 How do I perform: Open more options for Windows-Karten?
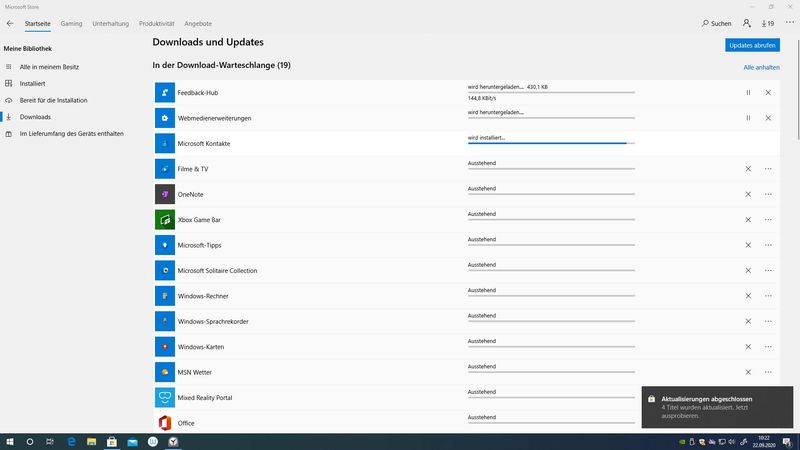[768, 347]
